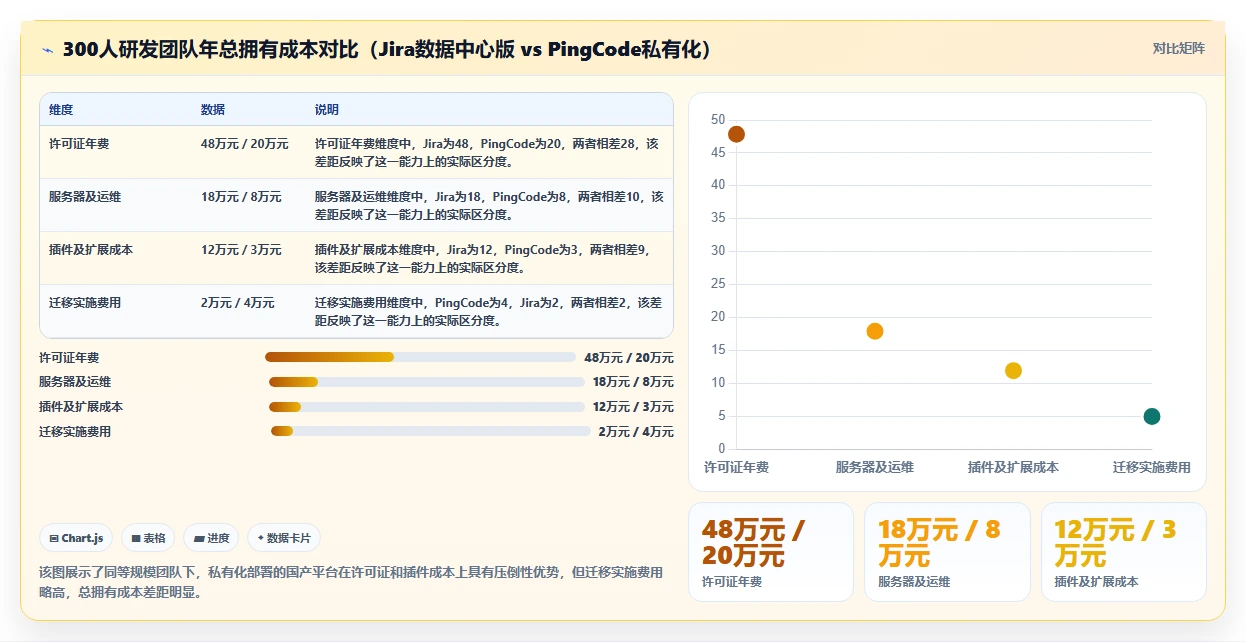This screenshot has width=1246, height=642.
Task: Click table data cell 48万元 / 20万元
Action: tap(245, 144)
